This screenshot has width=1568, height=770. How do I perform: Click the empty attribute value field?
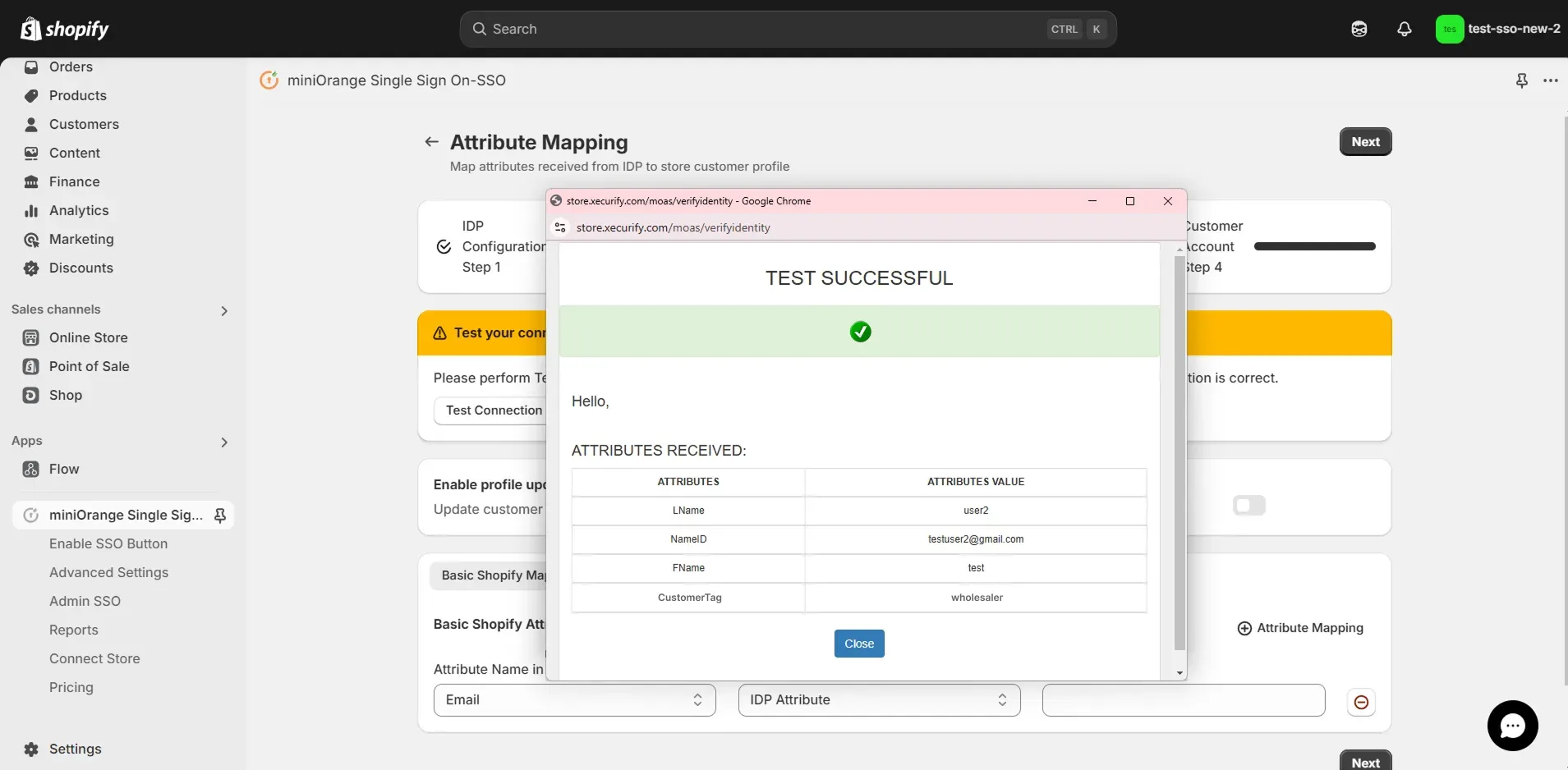[1184, 700]
